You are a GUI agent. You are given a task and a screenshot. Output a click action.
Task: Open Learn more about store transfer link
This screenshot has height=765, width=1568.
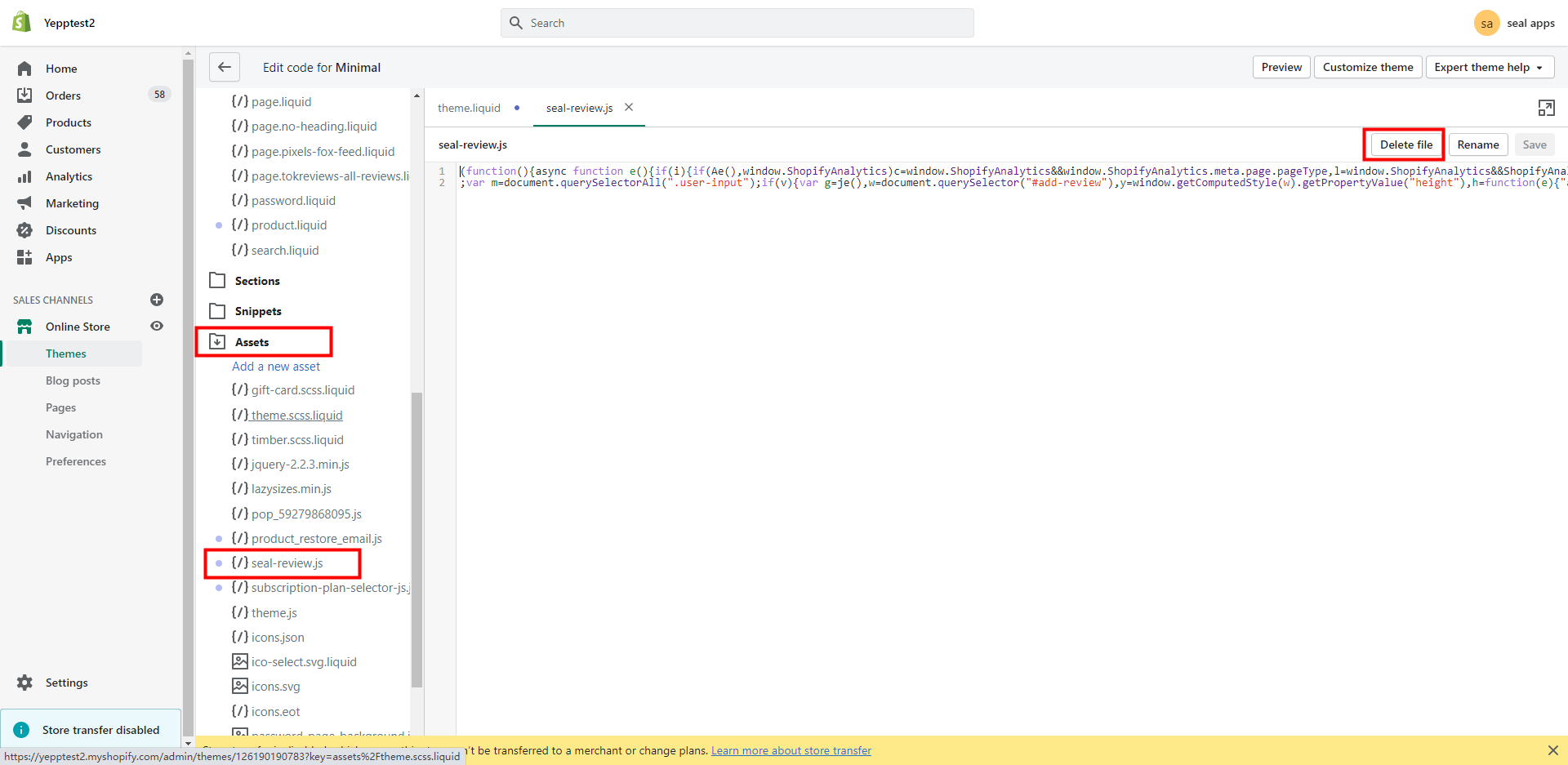791,750
